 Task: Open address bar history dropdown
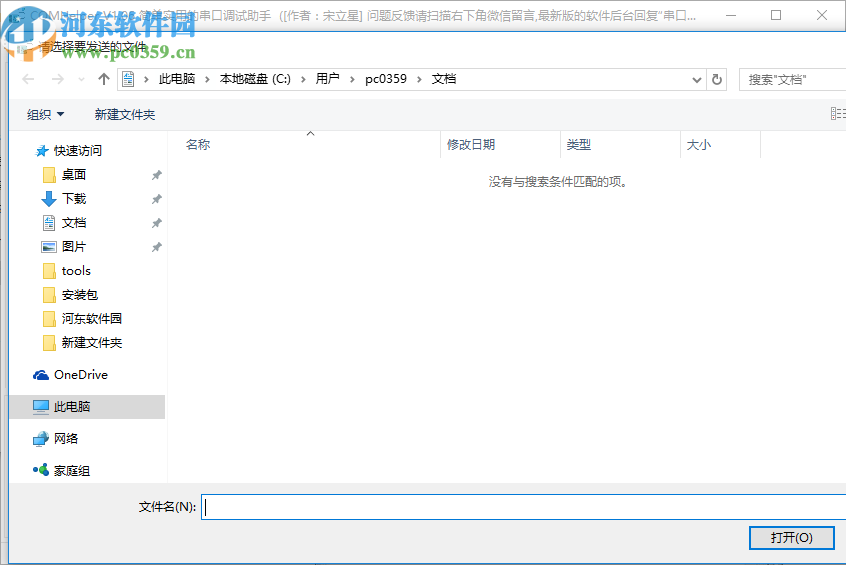[x=697, y=80]
